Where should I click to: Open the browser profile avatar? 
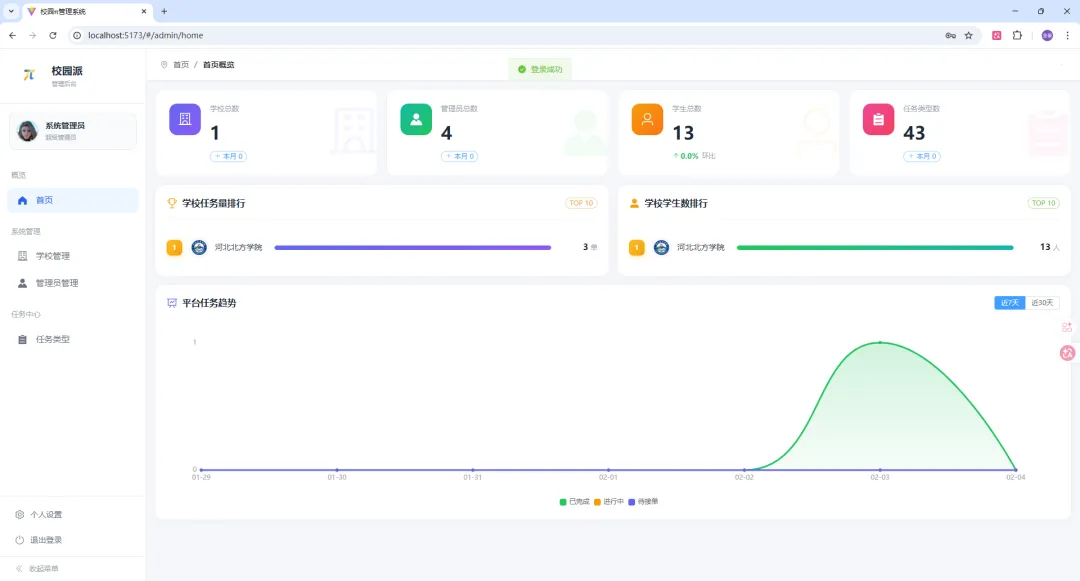tap(1047, 35)
